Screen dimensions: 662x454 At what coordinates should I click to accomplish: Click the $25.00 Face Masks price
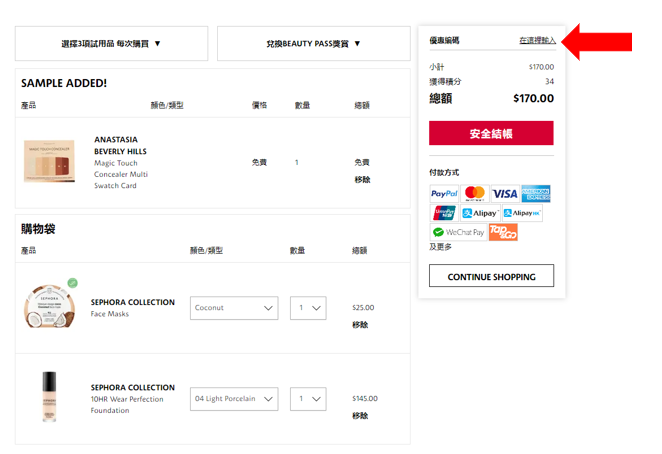tap(363, 307)
